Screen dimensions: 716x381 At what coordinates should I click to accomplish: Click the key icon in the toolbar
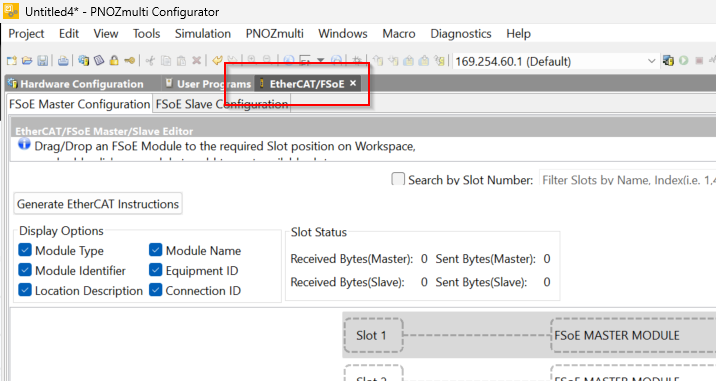[130, 60]
